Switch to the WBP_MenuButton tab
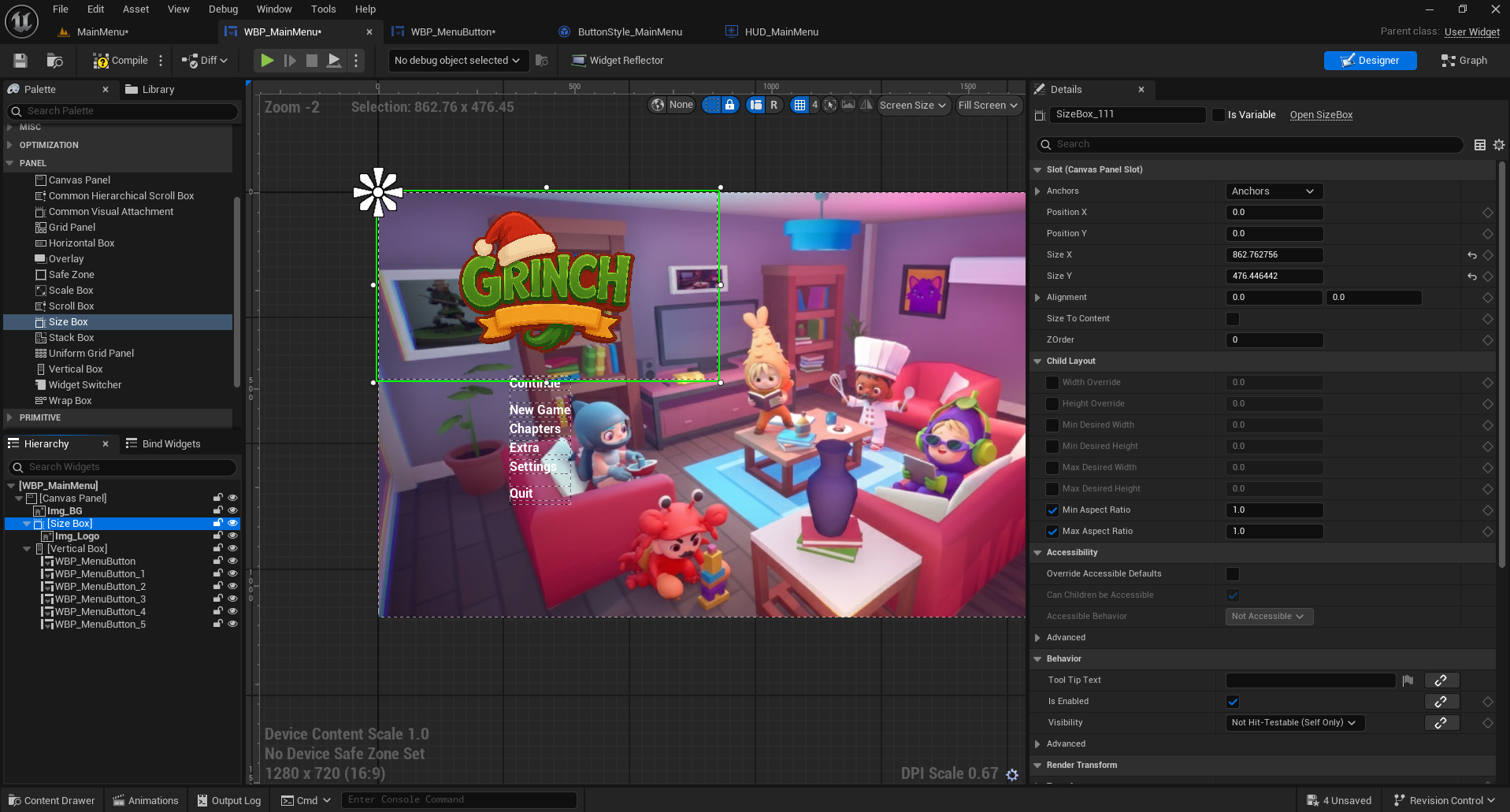 point(453,32)
